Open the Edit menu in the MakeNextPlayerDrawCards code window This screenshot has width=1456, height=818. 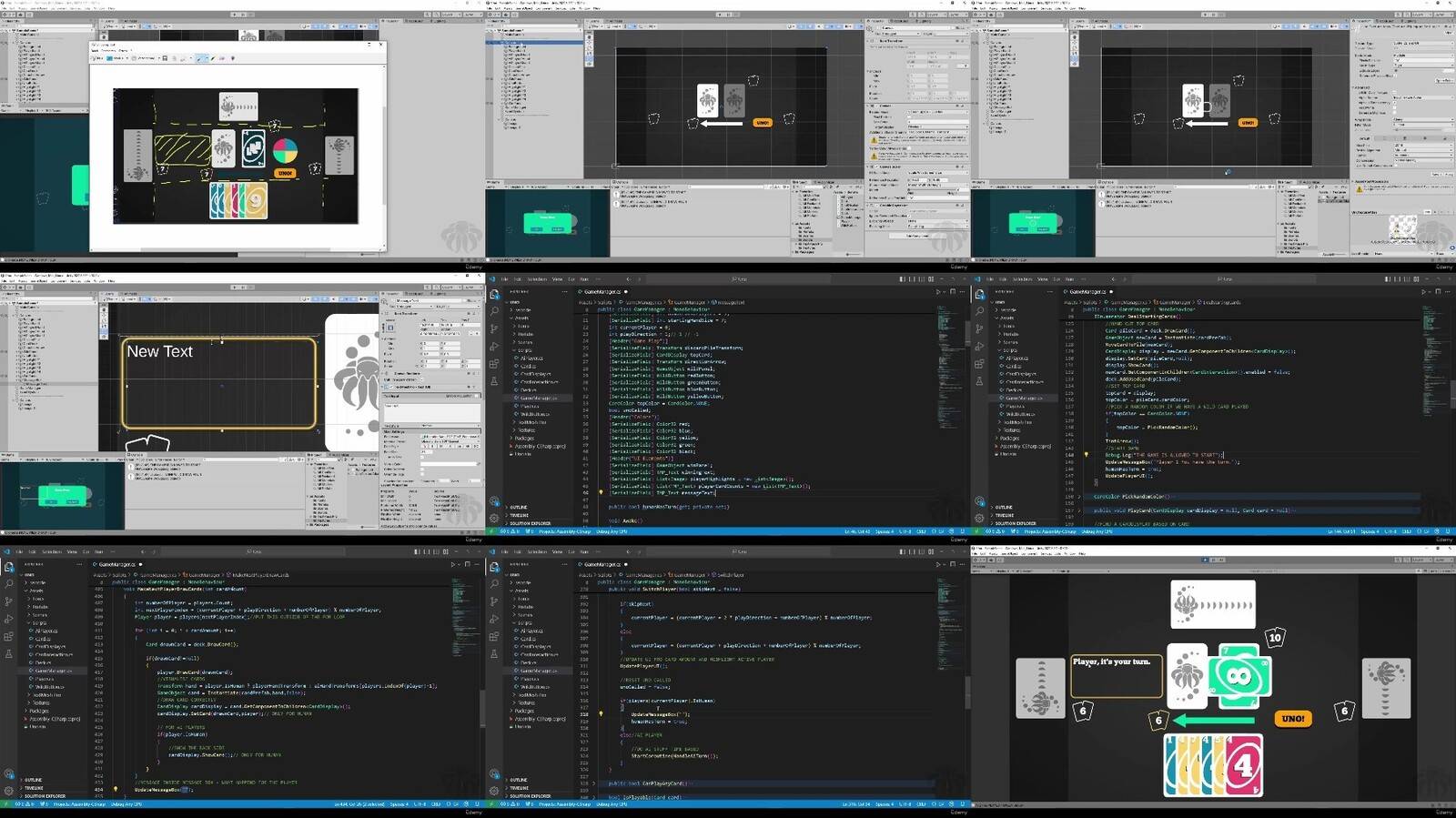[x=32, y=552]
